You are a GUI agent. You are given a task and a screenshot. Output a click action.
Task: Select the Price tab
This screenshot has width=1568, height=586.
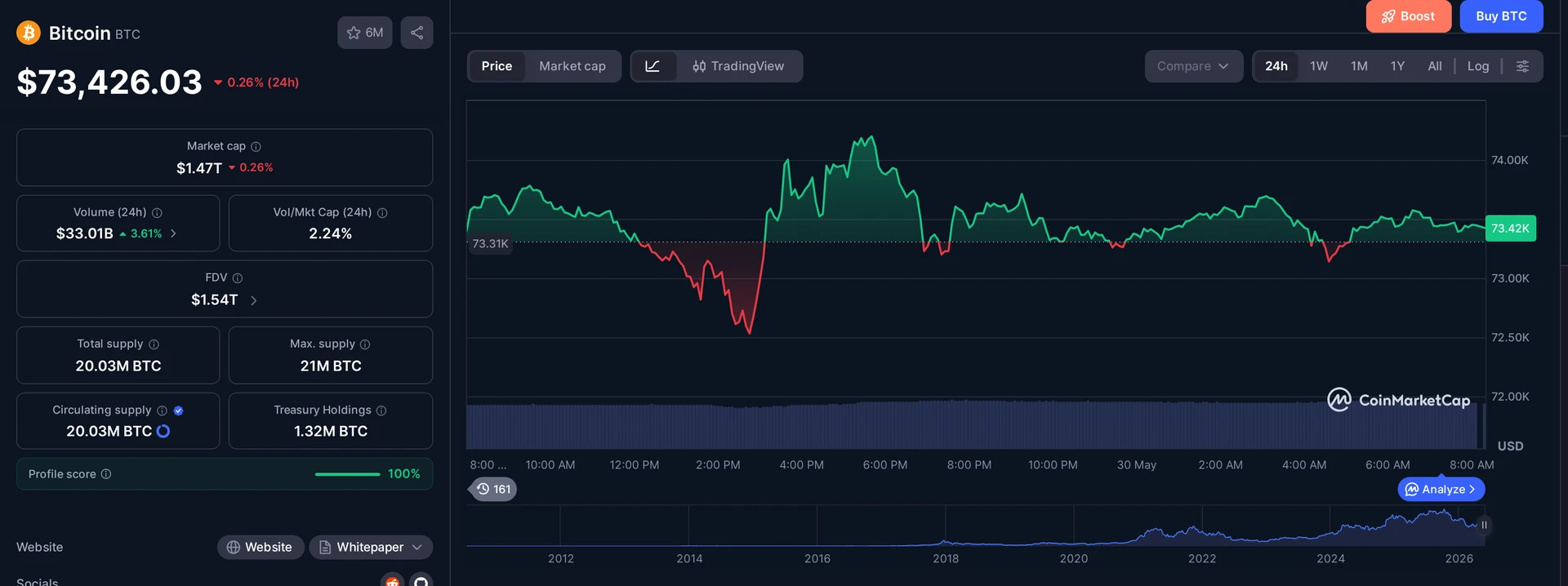pyautogui.click(x=497, y=66)
